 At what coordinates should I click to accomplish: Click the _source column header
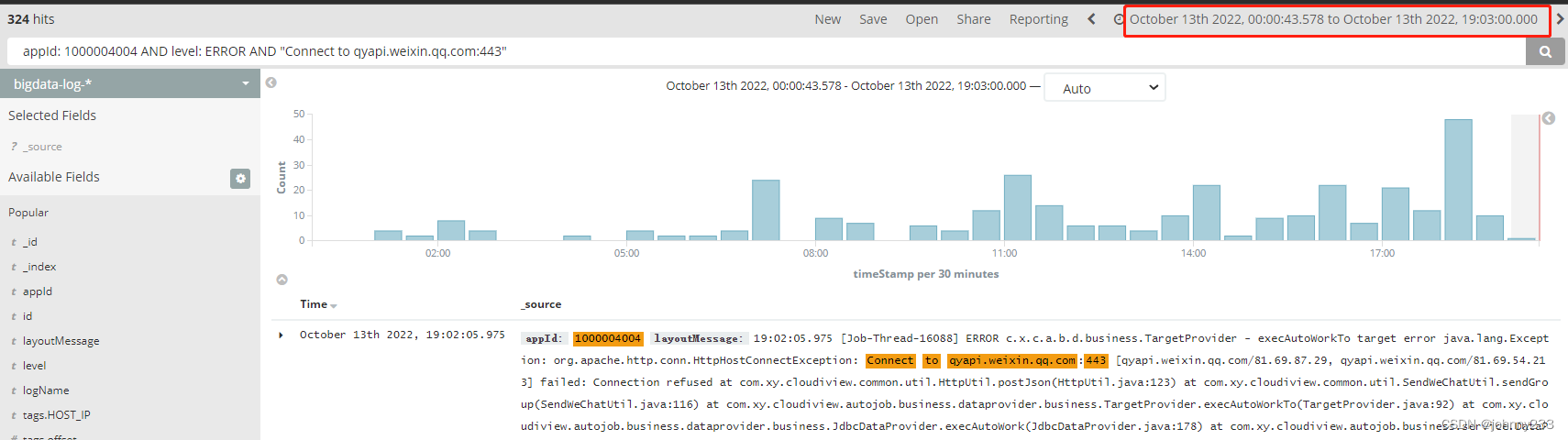click(x=541, y=304)
